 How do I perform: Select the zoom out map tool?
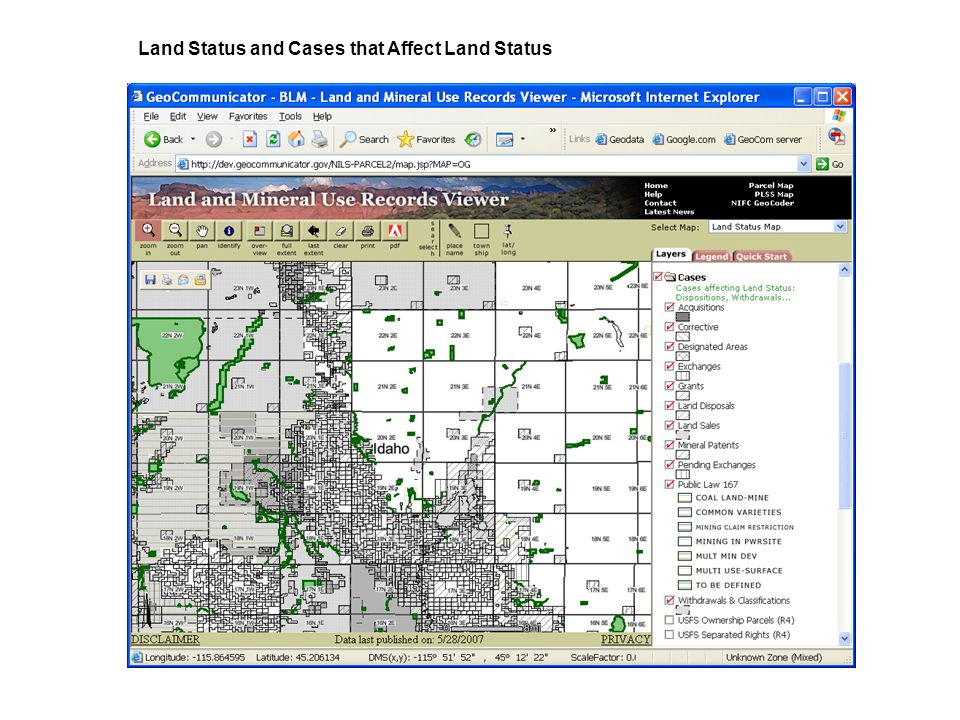click(x=175, y=231)
